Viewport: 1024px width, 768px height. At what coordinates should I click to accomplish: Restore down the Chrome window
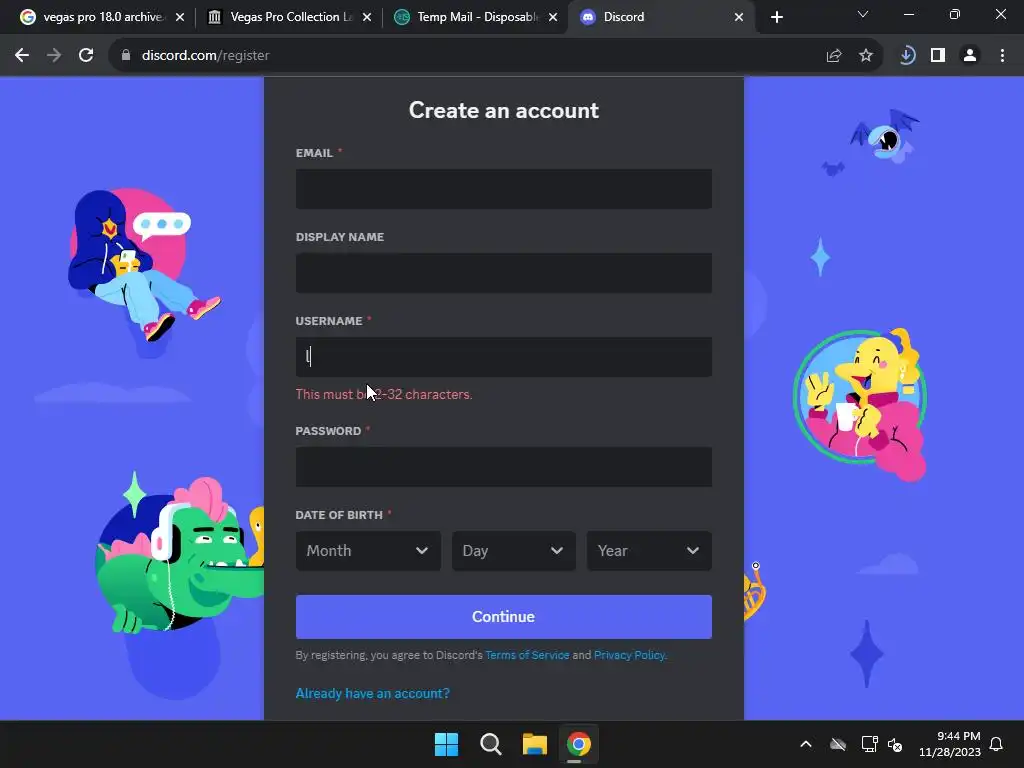[955, 14]
